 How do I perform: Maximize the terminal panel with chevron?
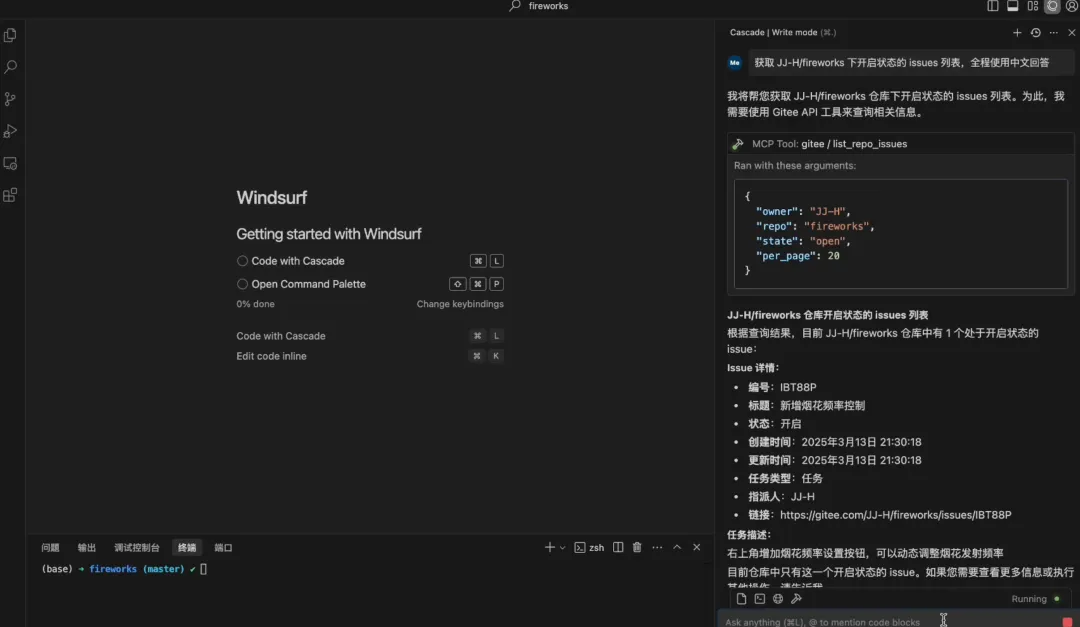677,548
